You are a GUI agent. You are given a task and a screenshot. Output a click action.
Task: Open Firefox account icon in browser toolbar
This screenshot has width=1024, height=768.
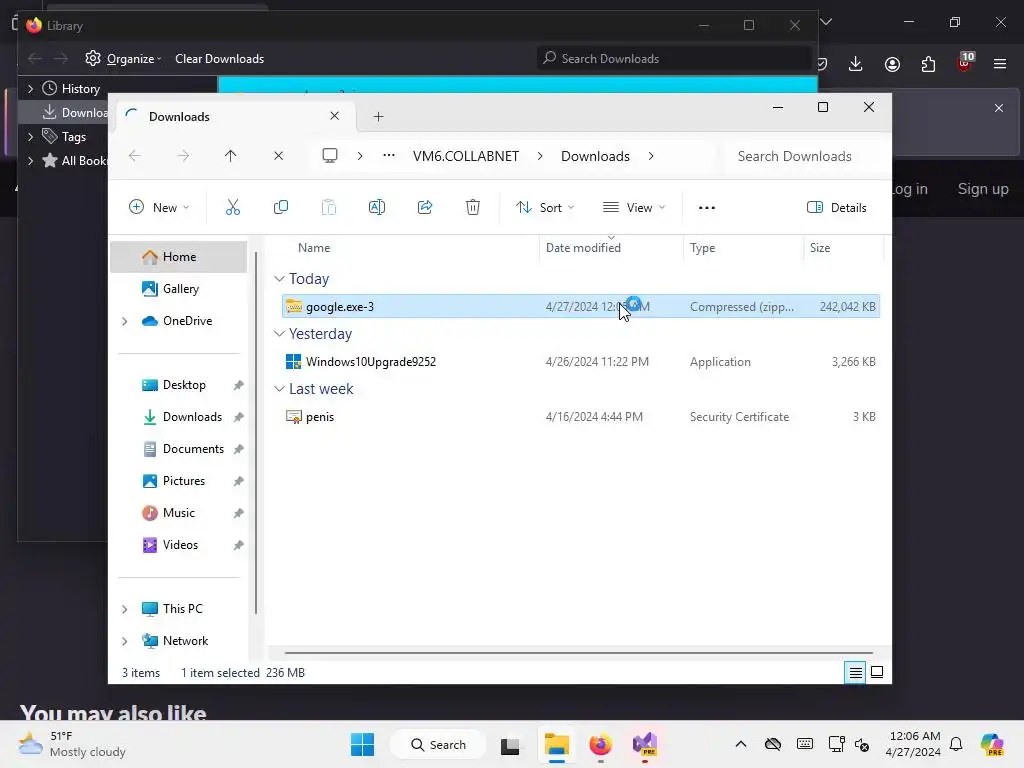[x=892, y=64]
